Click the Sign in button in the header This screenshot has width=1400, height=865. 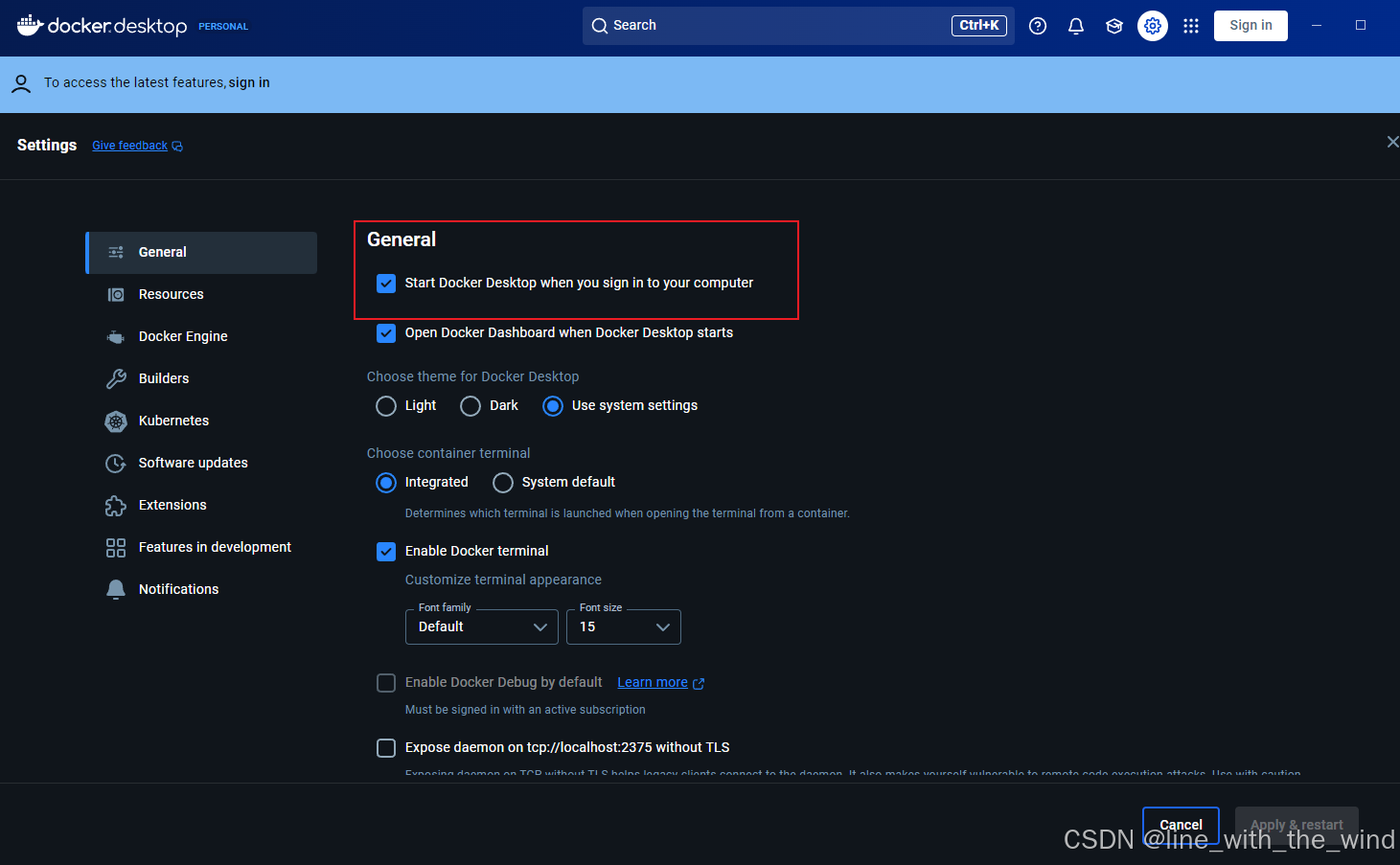pos(1251,26)
